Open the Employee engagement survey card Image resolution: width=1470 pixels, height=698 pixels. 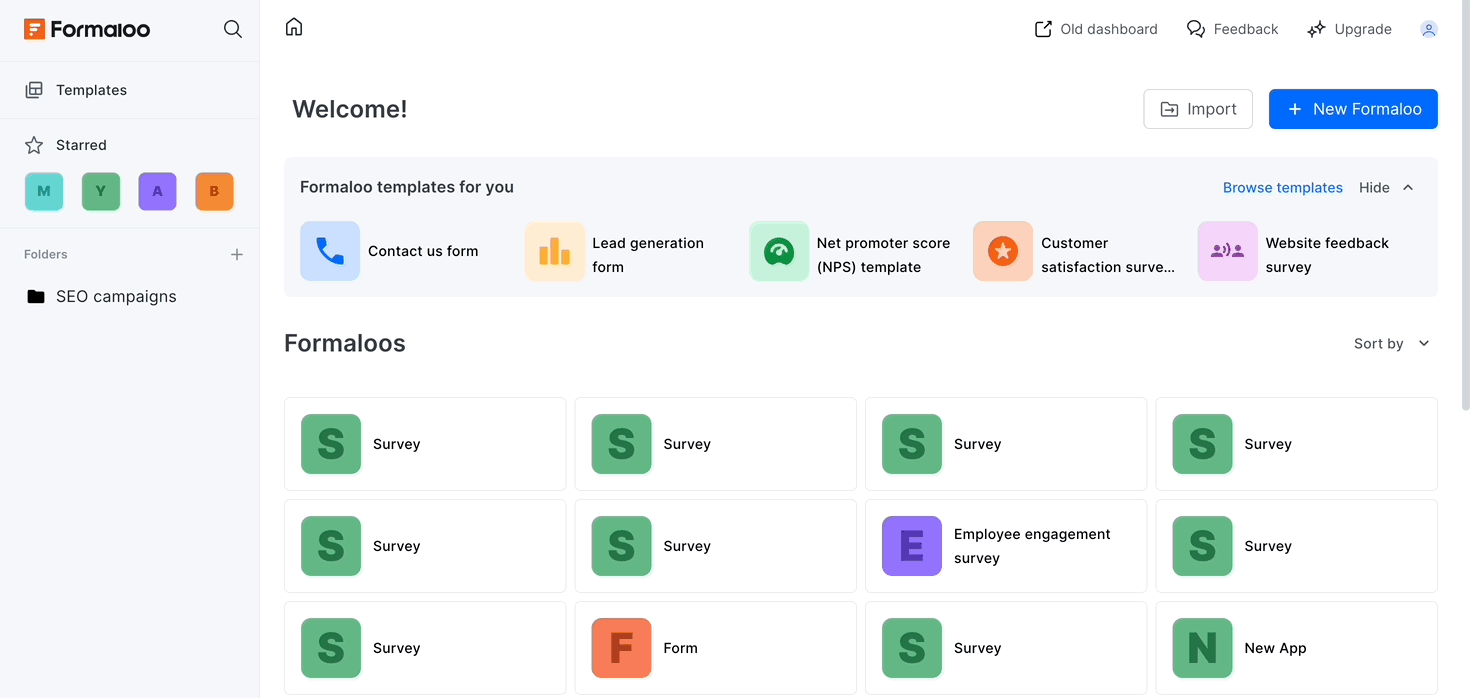pos(1006,546)
